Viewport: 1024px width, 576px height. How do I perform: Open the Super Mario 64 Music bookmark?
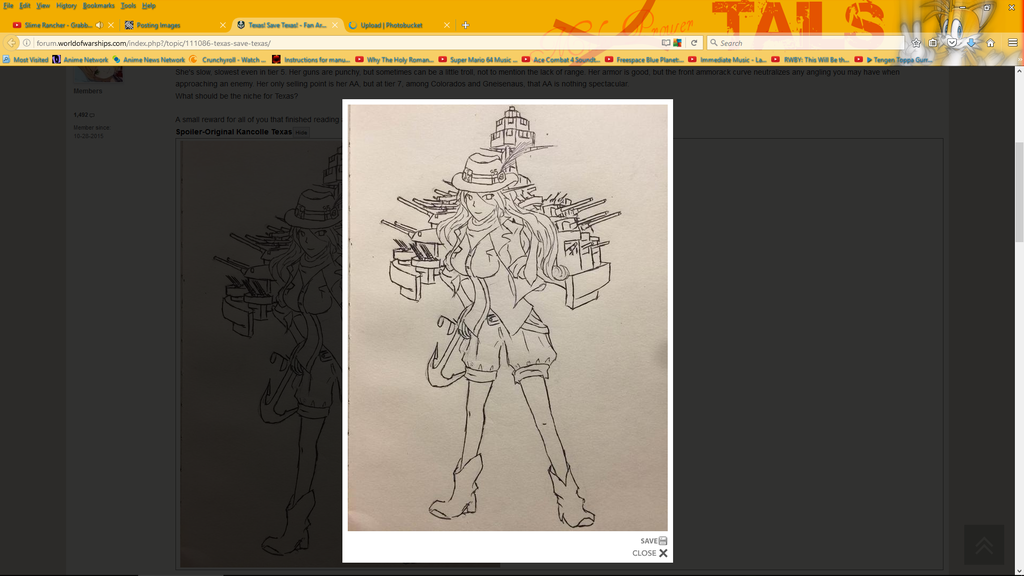478,60
